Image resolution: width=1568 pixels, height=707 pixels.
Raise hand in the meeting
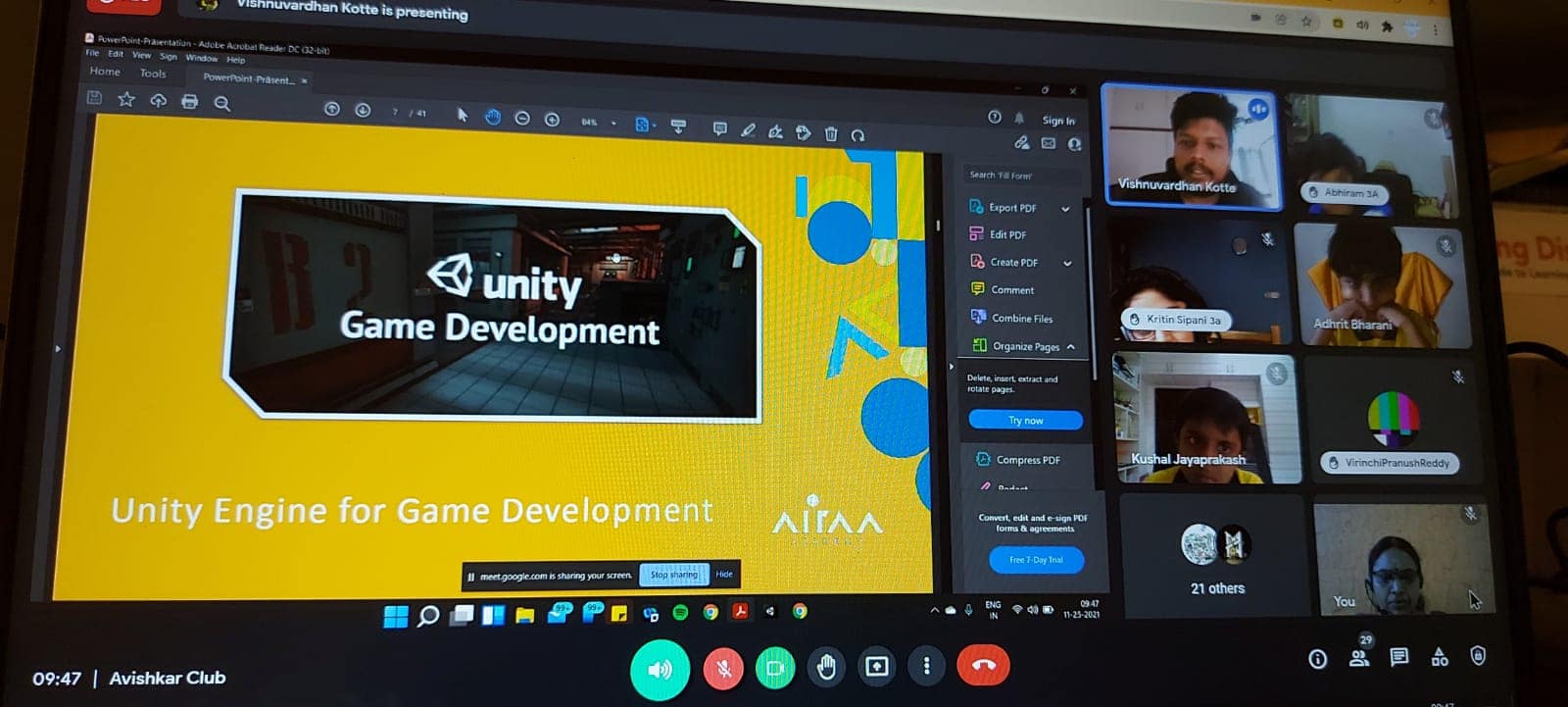tap(826, 667)
